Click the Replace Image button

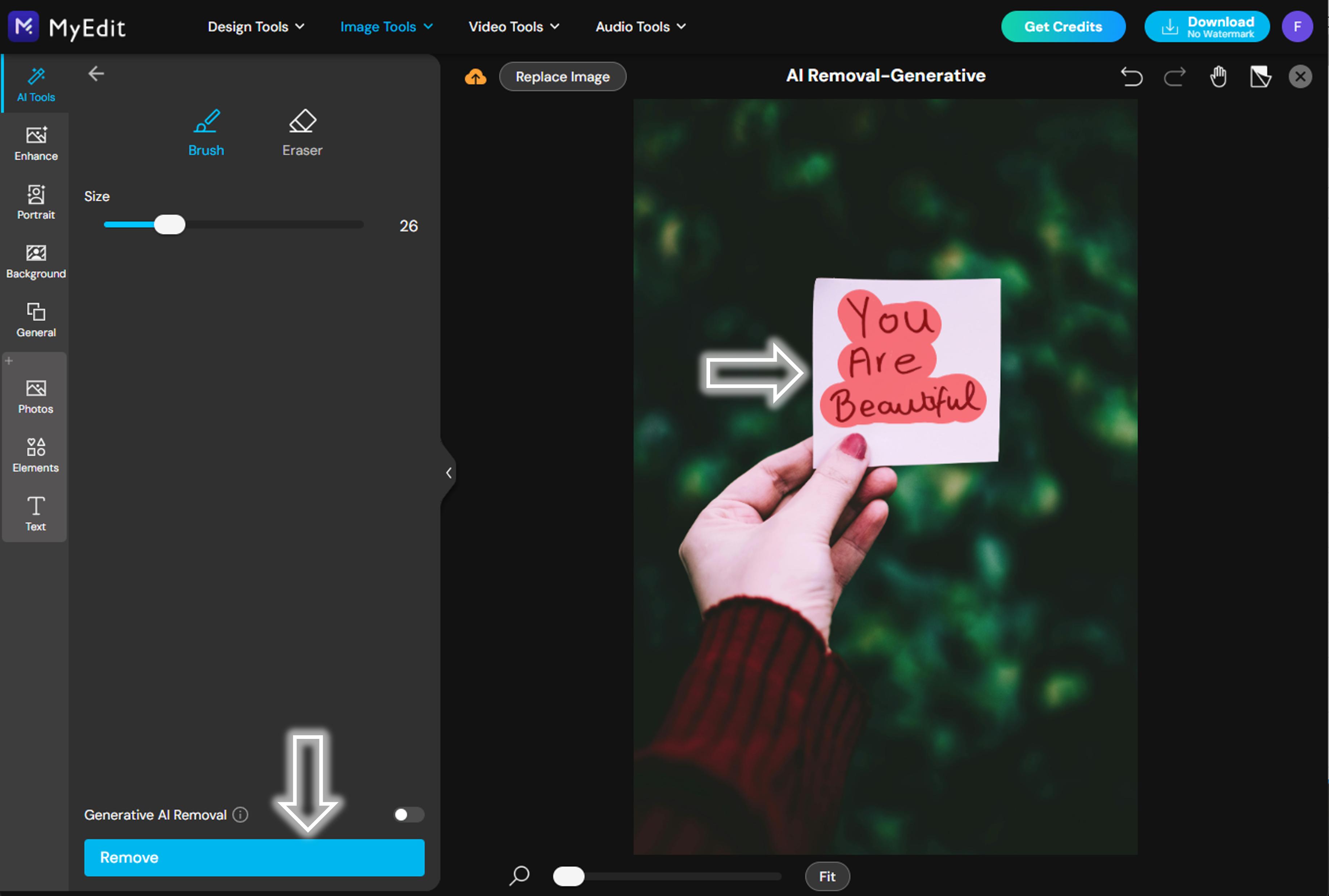tap(562, 77)
